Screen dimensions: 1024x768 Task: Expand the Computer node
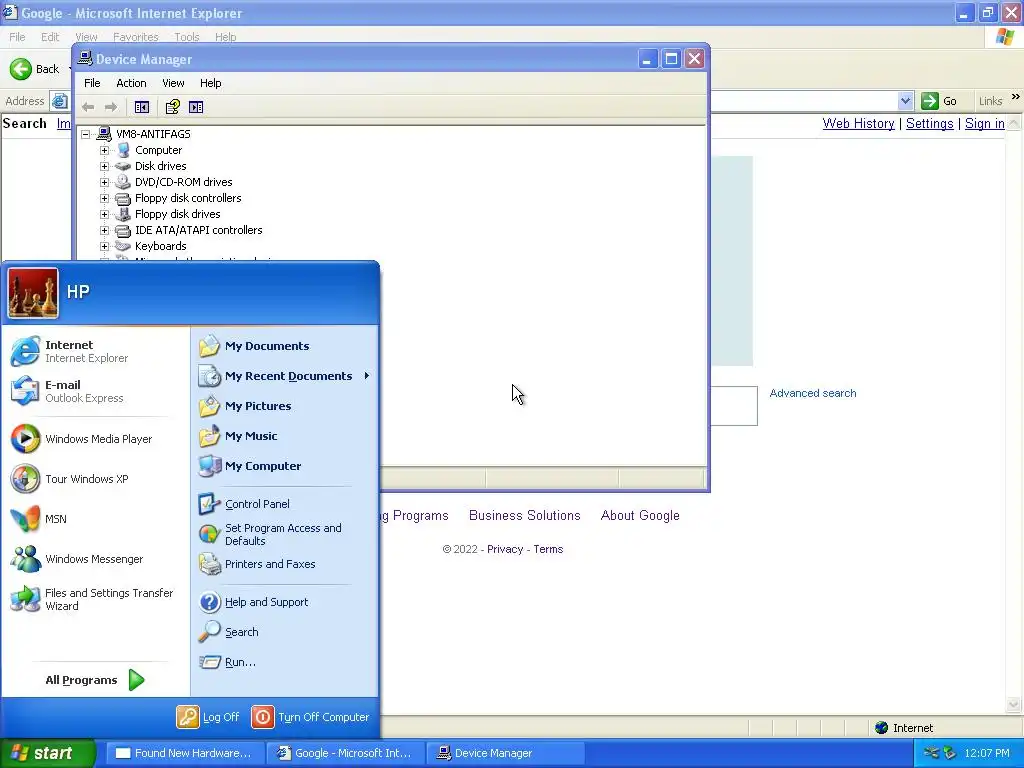(104, 150)
